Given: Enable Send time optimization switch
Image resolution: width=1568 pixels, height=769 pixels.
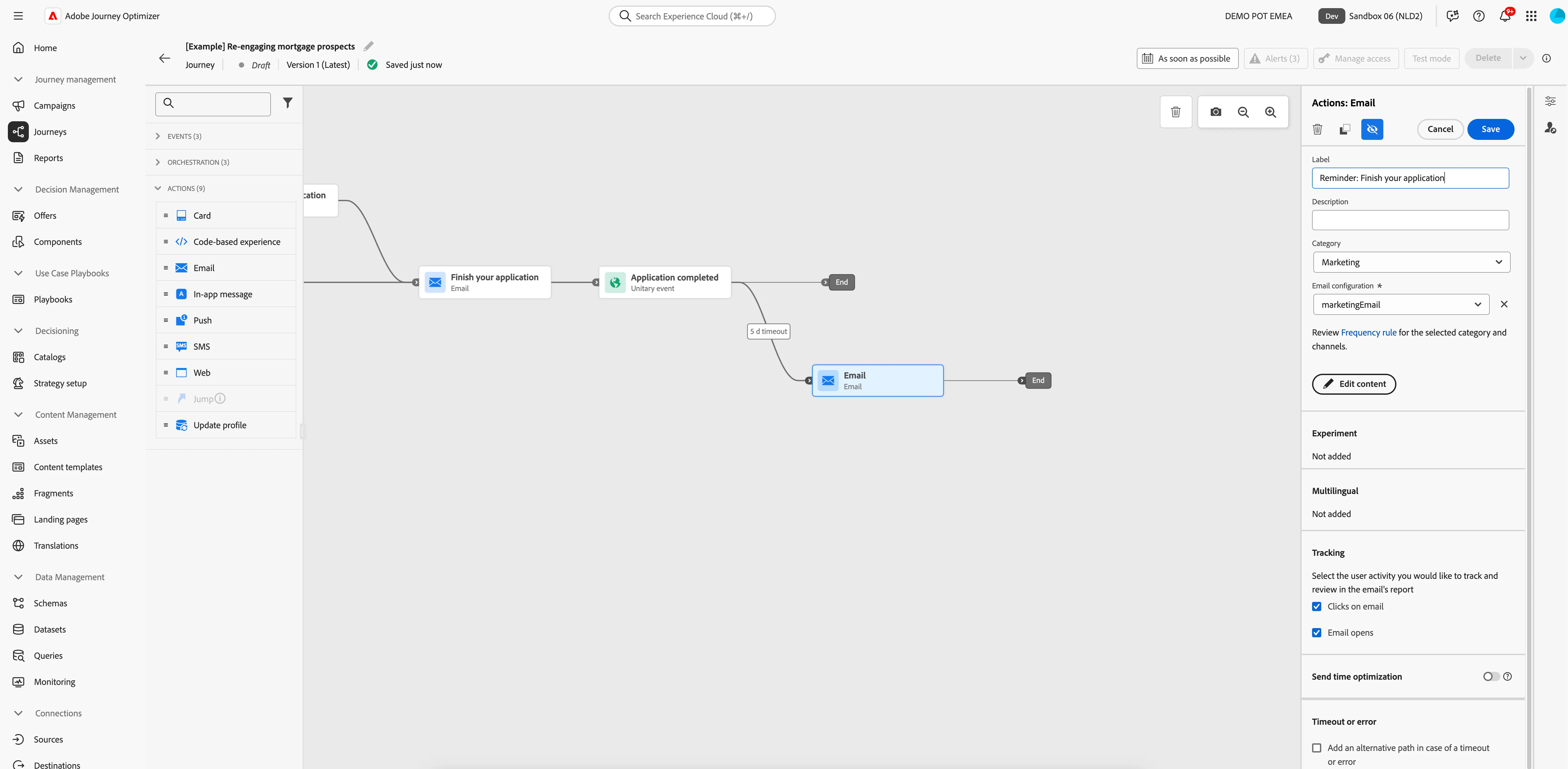Looking at the screenshot, I should 1491,677.
